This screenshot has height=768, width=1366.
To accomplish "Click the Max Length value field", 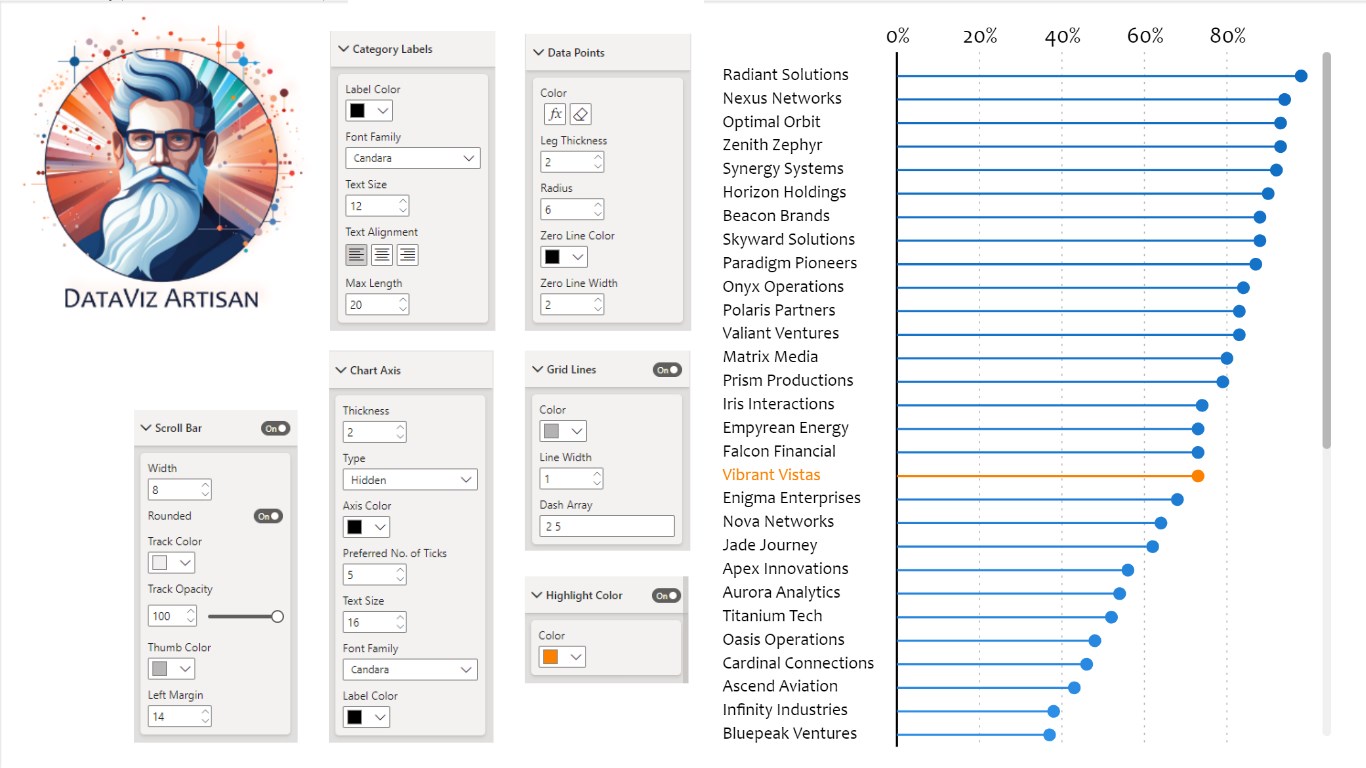I will coord(377,305).
